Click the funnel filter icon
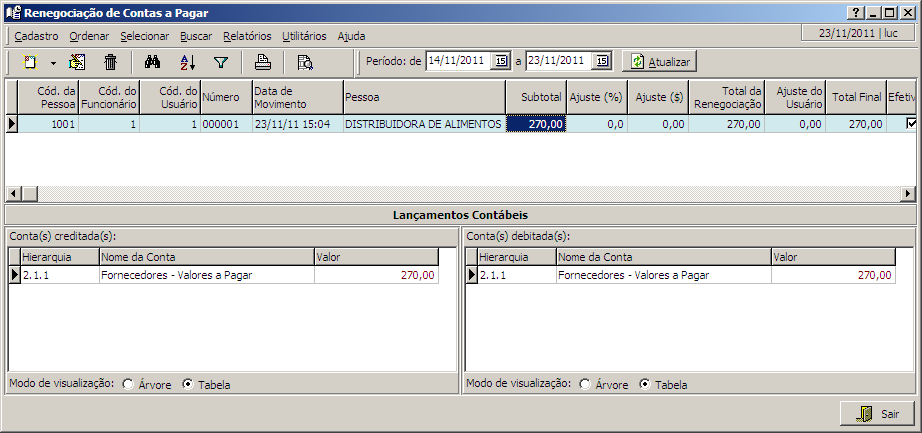Image resolution: width=922 pixels, height=433 pixels. (221, 62)
